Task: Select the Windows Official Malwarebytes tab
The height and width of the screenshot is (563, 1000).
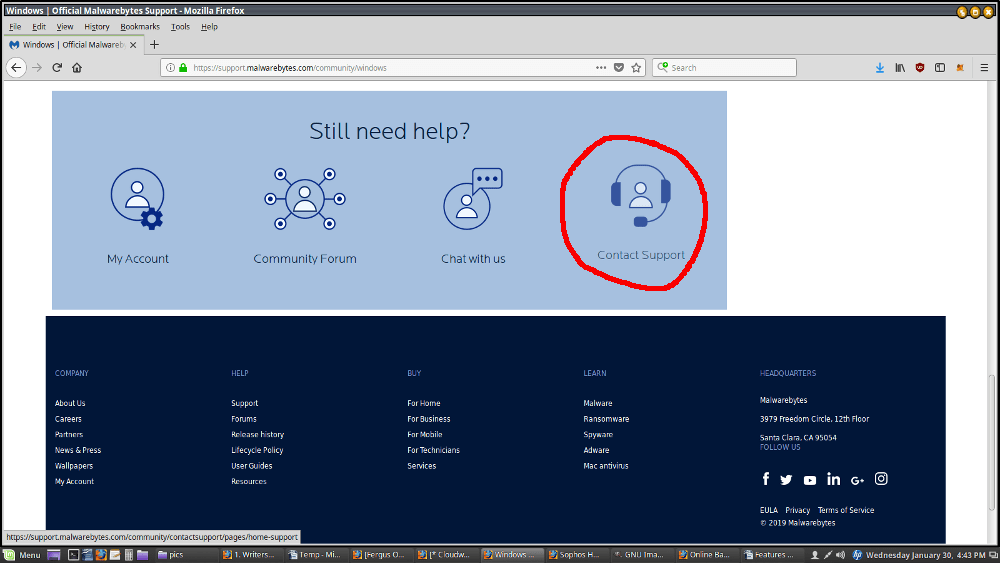Action: point(74,45)
